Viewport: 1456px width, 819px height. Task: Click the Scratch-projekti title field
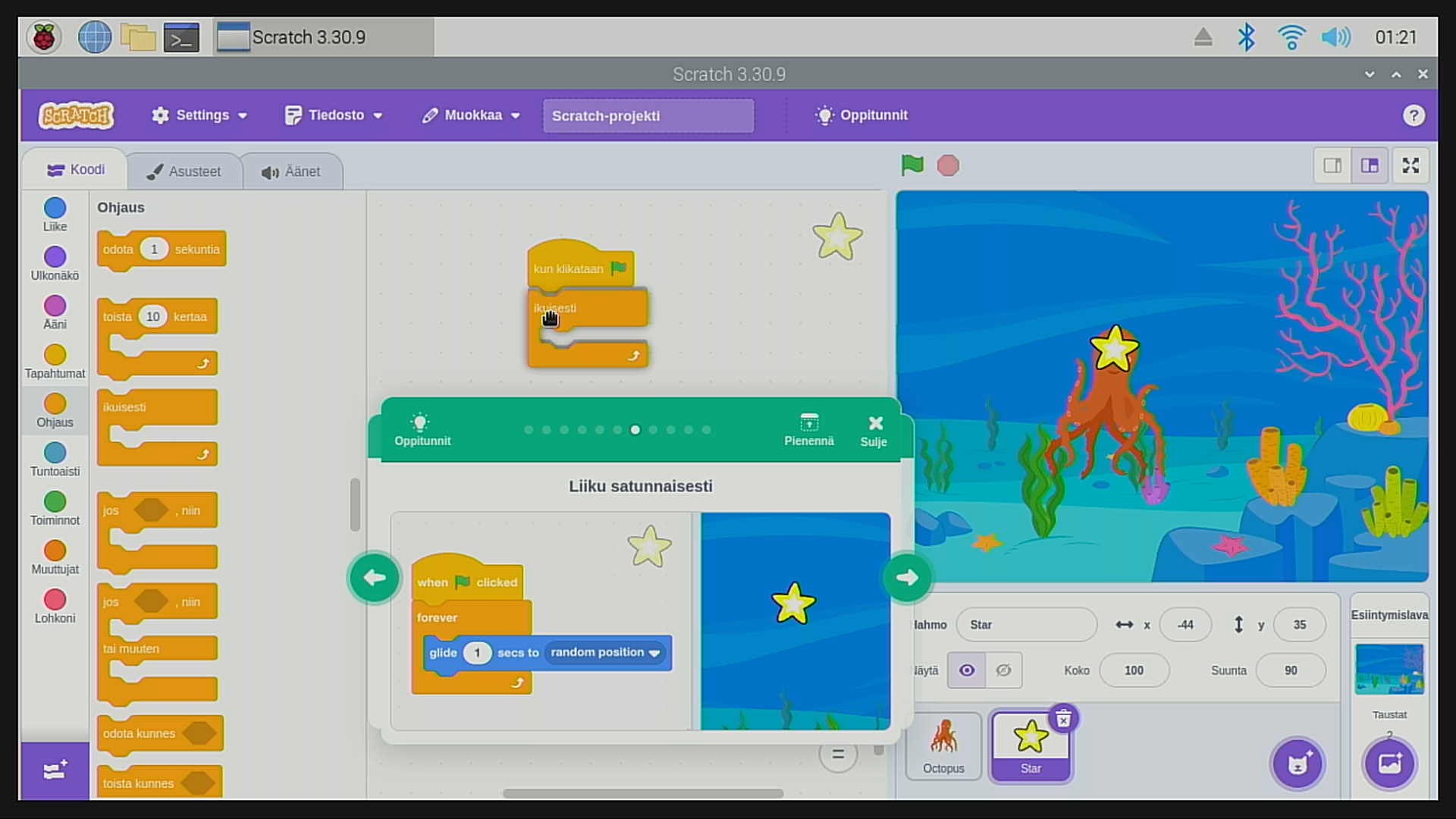point(648,116)
